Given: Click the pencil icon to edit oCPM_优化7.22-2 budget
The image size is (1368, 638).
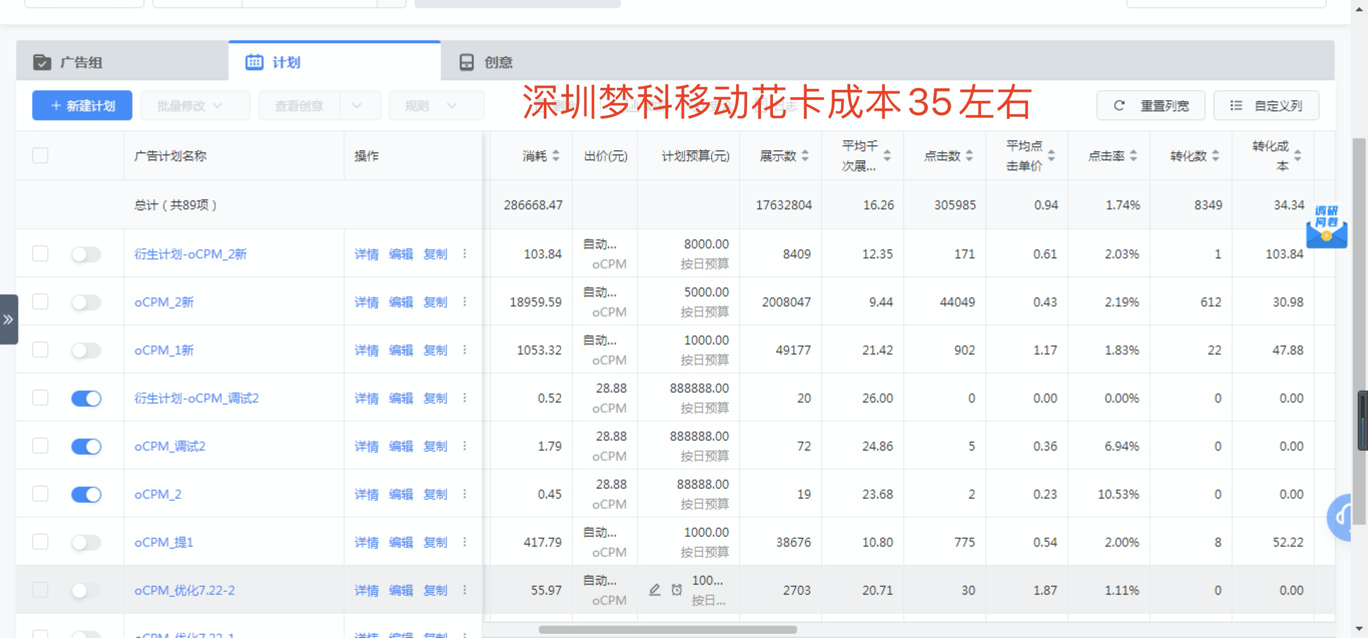Looking at the screenshot, I should 654,590.
